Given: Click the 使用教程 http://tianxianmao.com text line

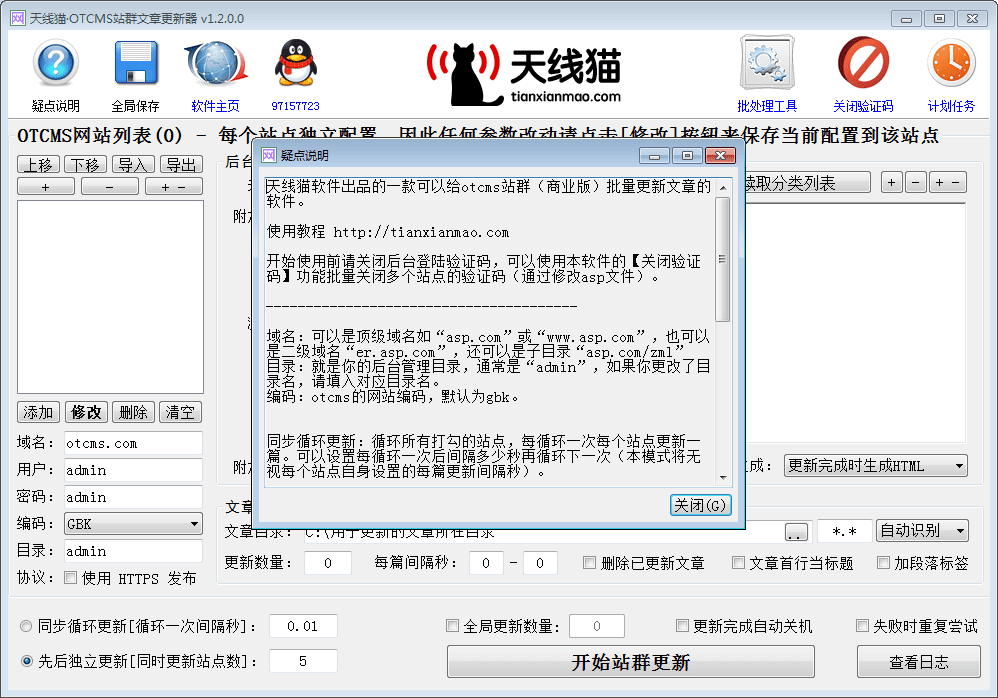Looking at the screenshot, I should pyautogui.click(x=388, y=232).
